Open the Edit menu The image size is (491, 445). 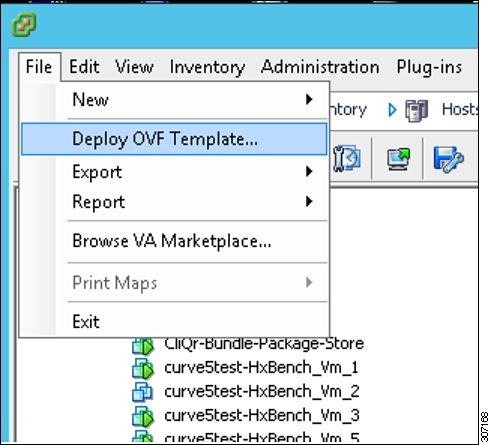click(84, 67)
